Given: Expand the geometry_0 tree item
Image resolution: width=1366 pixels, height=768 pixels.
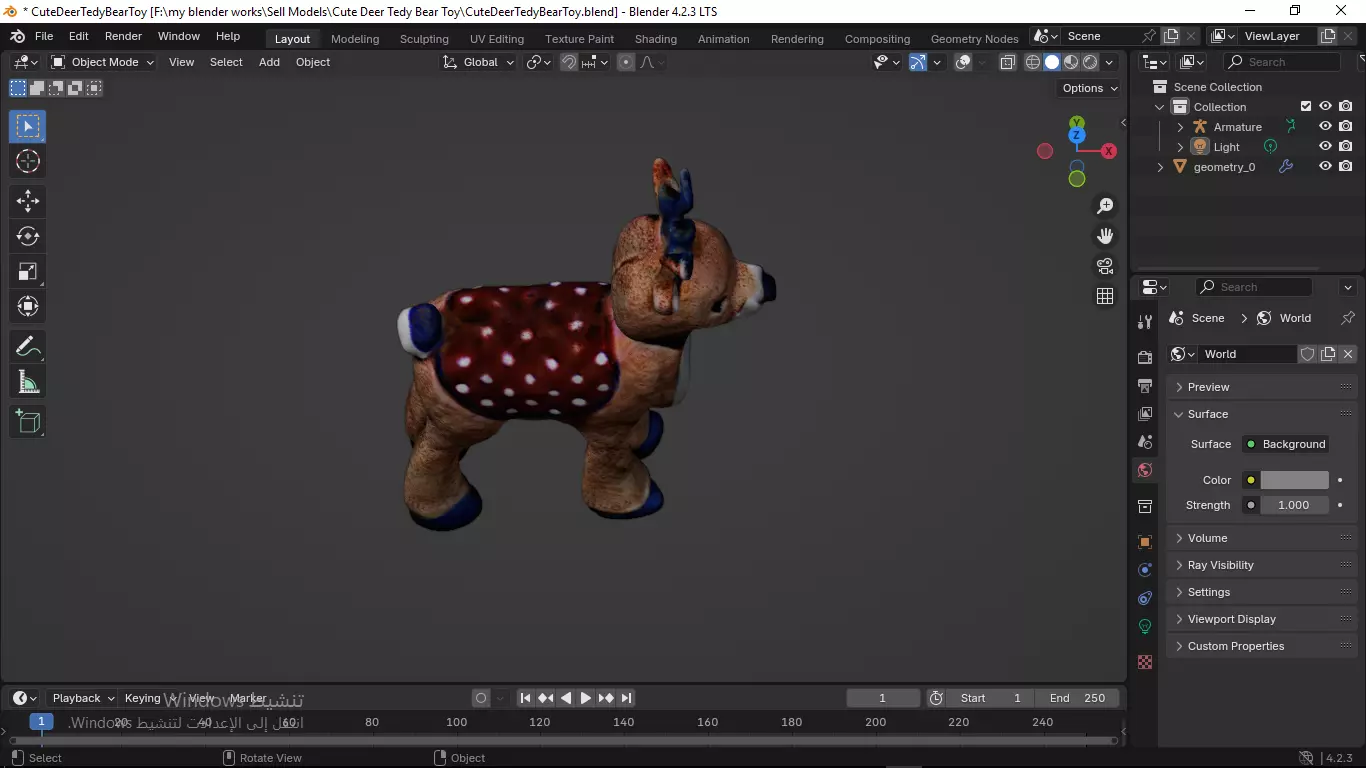Looking at the screenshot, I should [x=1160, y=167].
